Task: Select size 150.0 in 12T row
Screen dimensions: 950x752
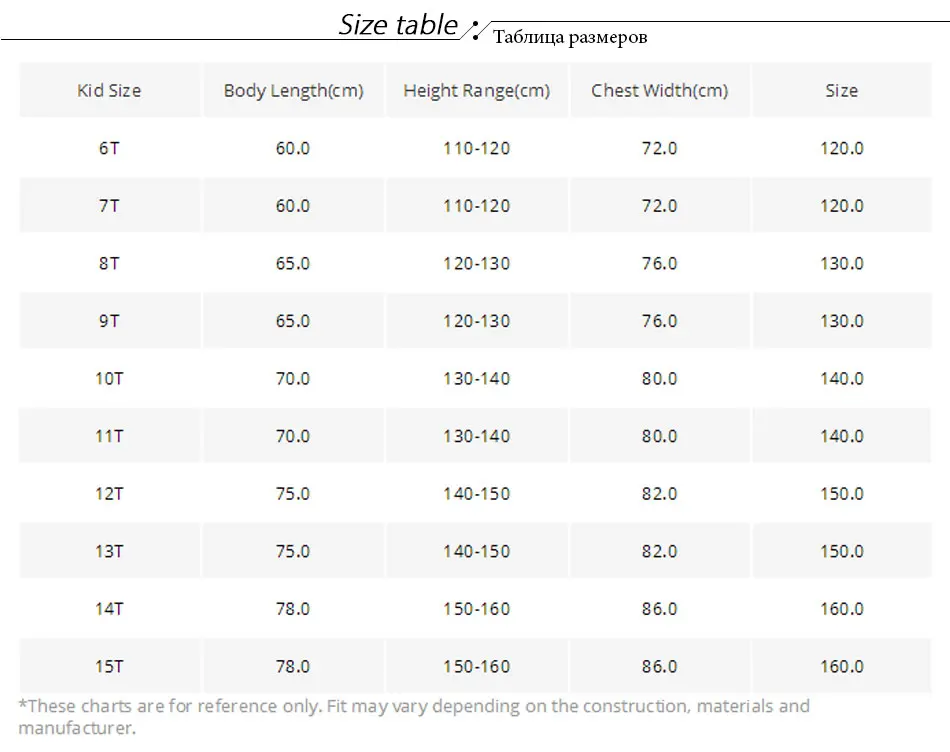Action: pos(842,493)
